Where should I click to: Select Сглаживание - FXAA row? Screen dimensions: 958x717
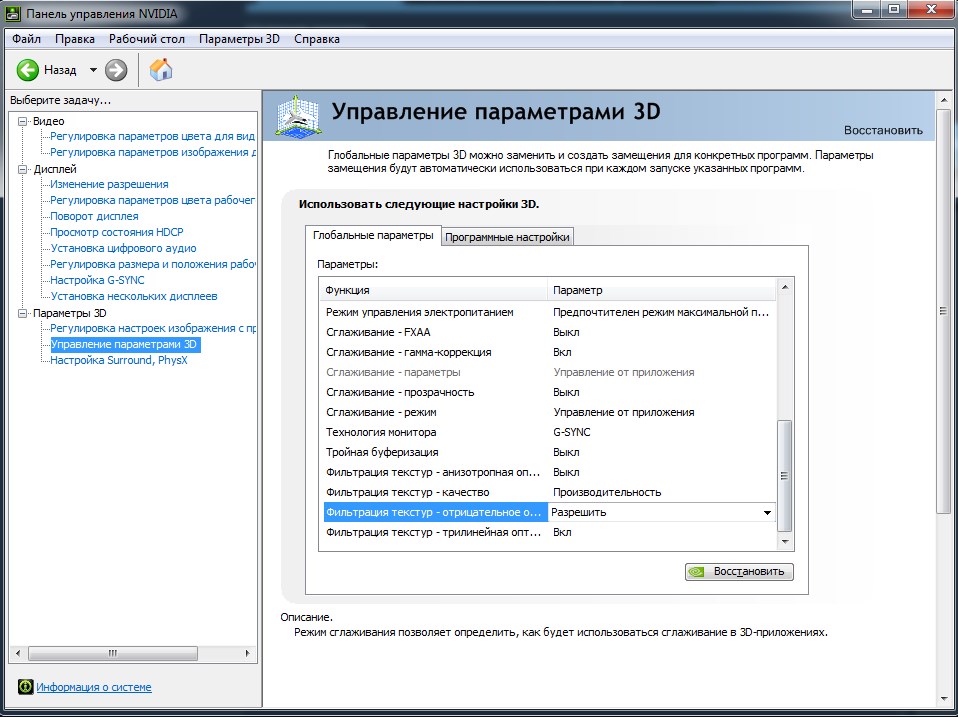549,332
